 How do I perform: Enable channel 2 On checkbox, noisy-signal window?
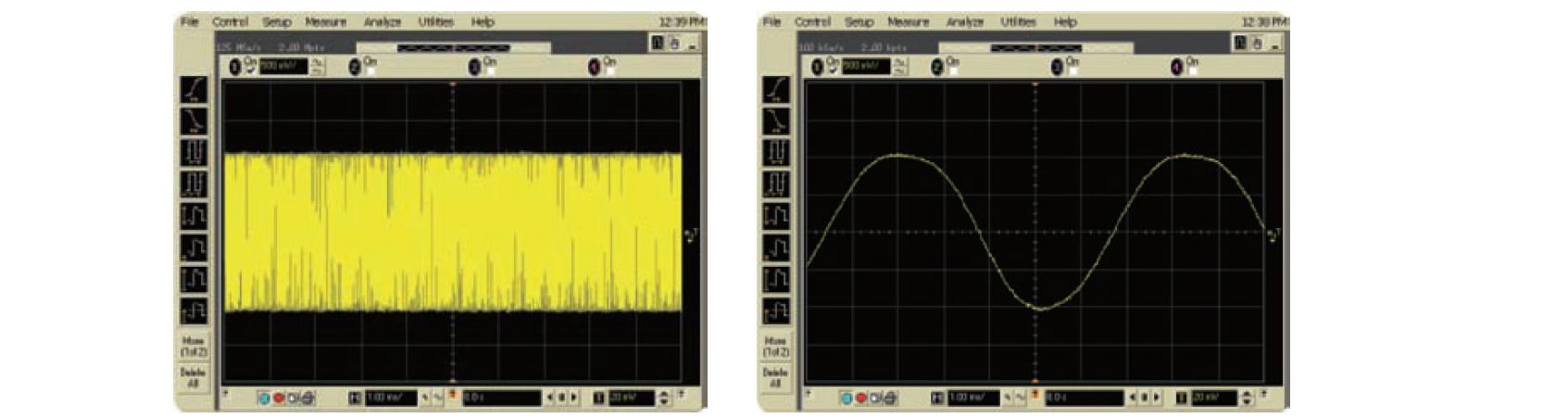(369, 70)
